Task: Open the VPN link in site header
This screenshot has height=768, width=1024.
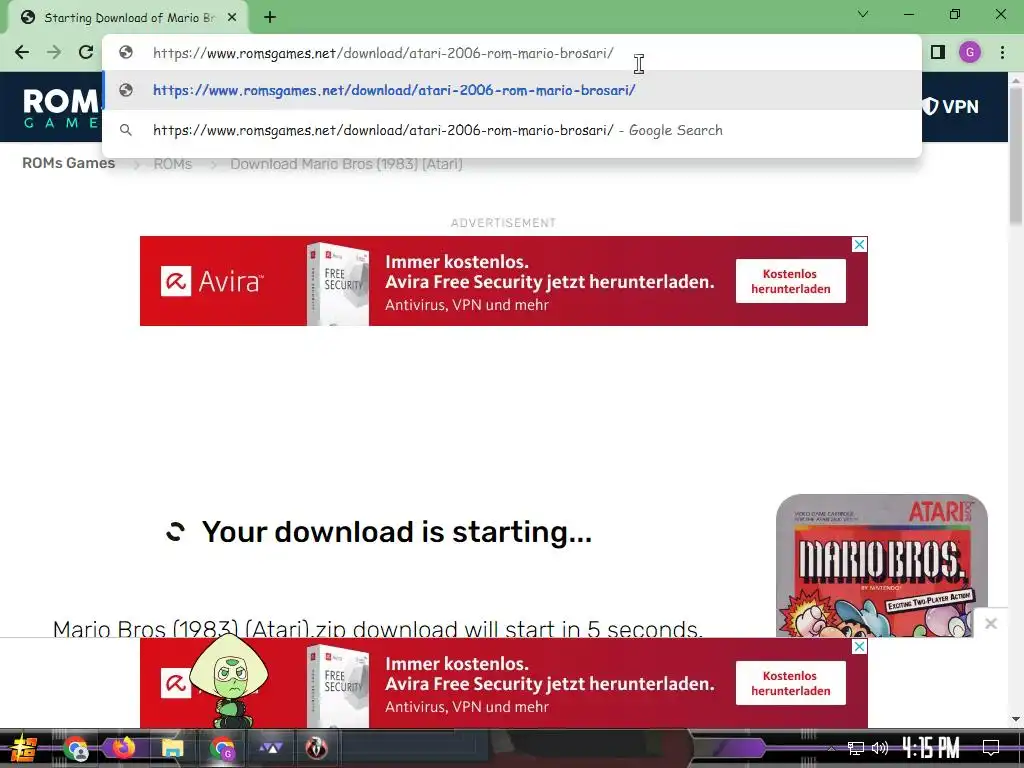Action: [x=951, y=106]
